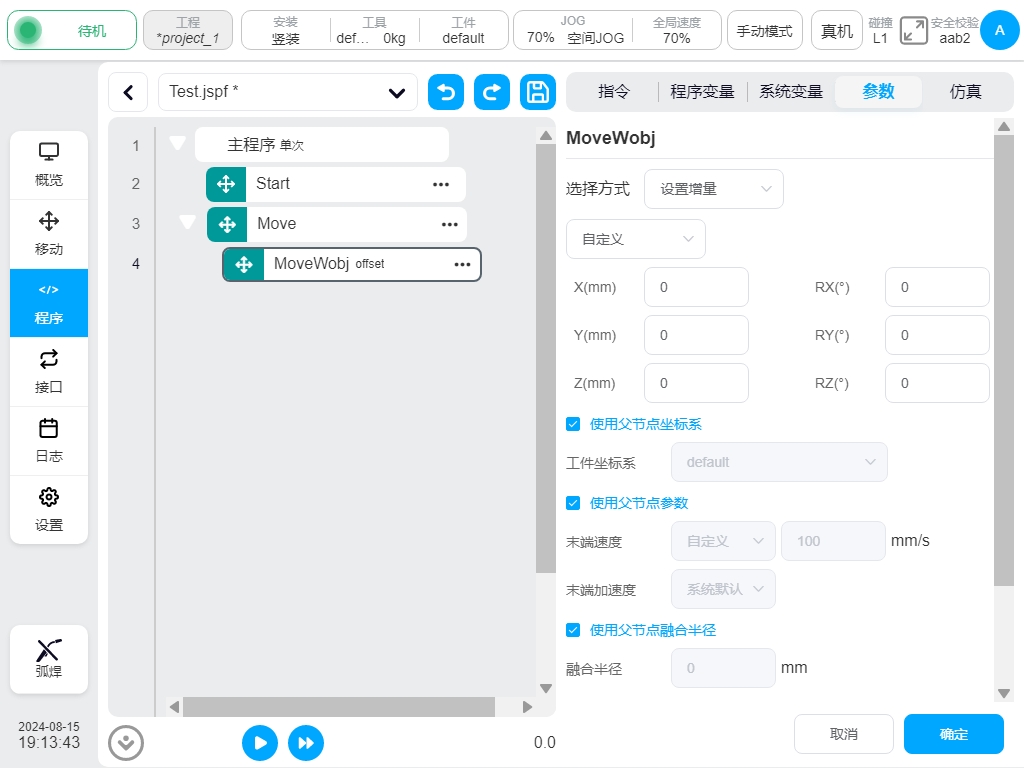Open the 选择方式 设置增量 dropdown

pyautogui.click(x=713, y=188)
